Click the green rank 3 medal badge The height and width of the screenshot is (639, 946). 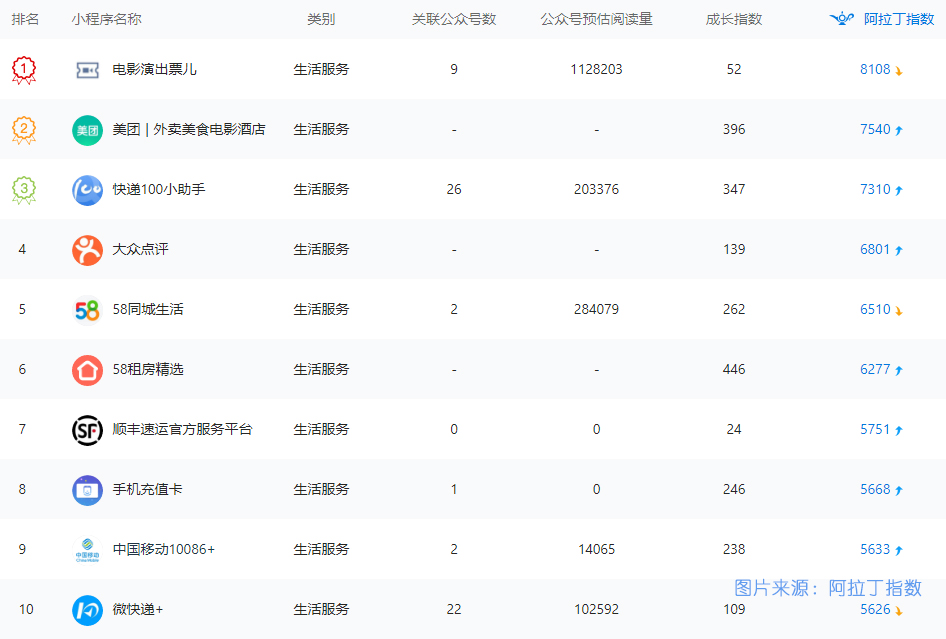(x=24, y=190)
